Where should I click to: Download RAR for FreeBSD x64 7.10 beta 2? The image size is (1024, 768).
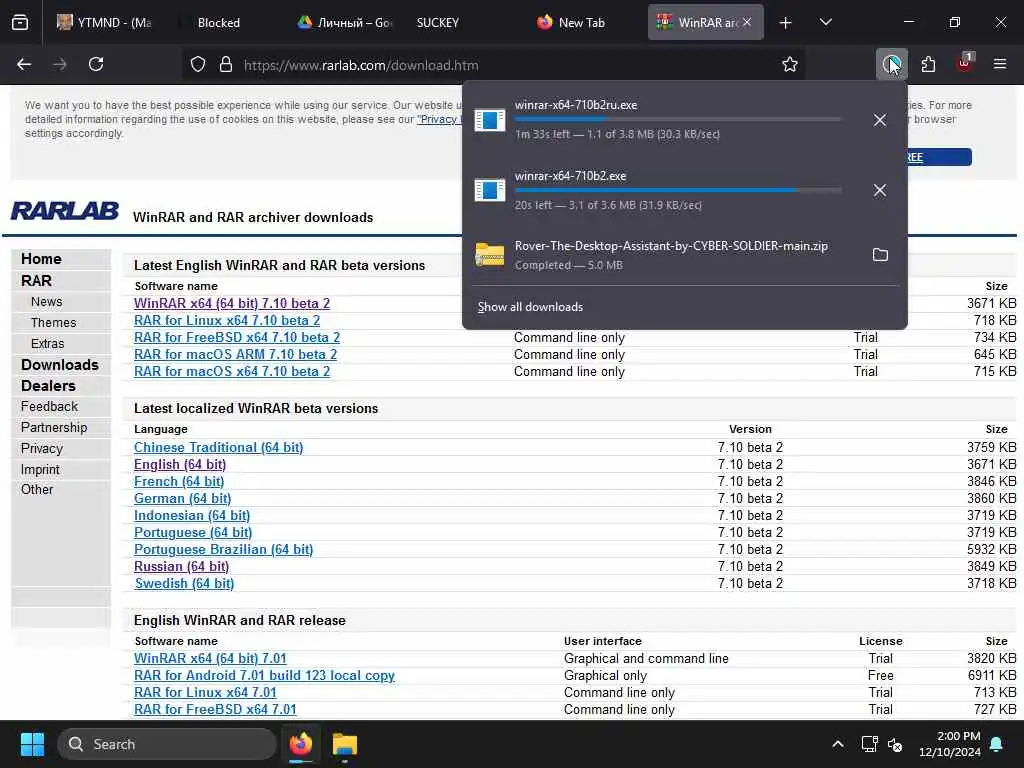[x=237, y=338]
